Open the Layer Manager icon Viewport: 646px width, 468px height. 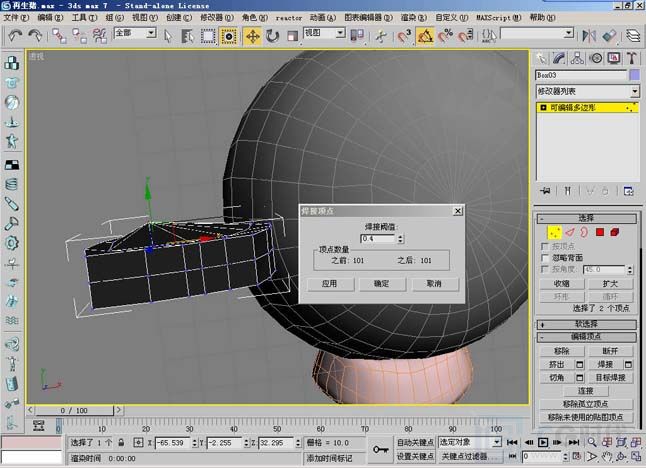tap(633, 36)
